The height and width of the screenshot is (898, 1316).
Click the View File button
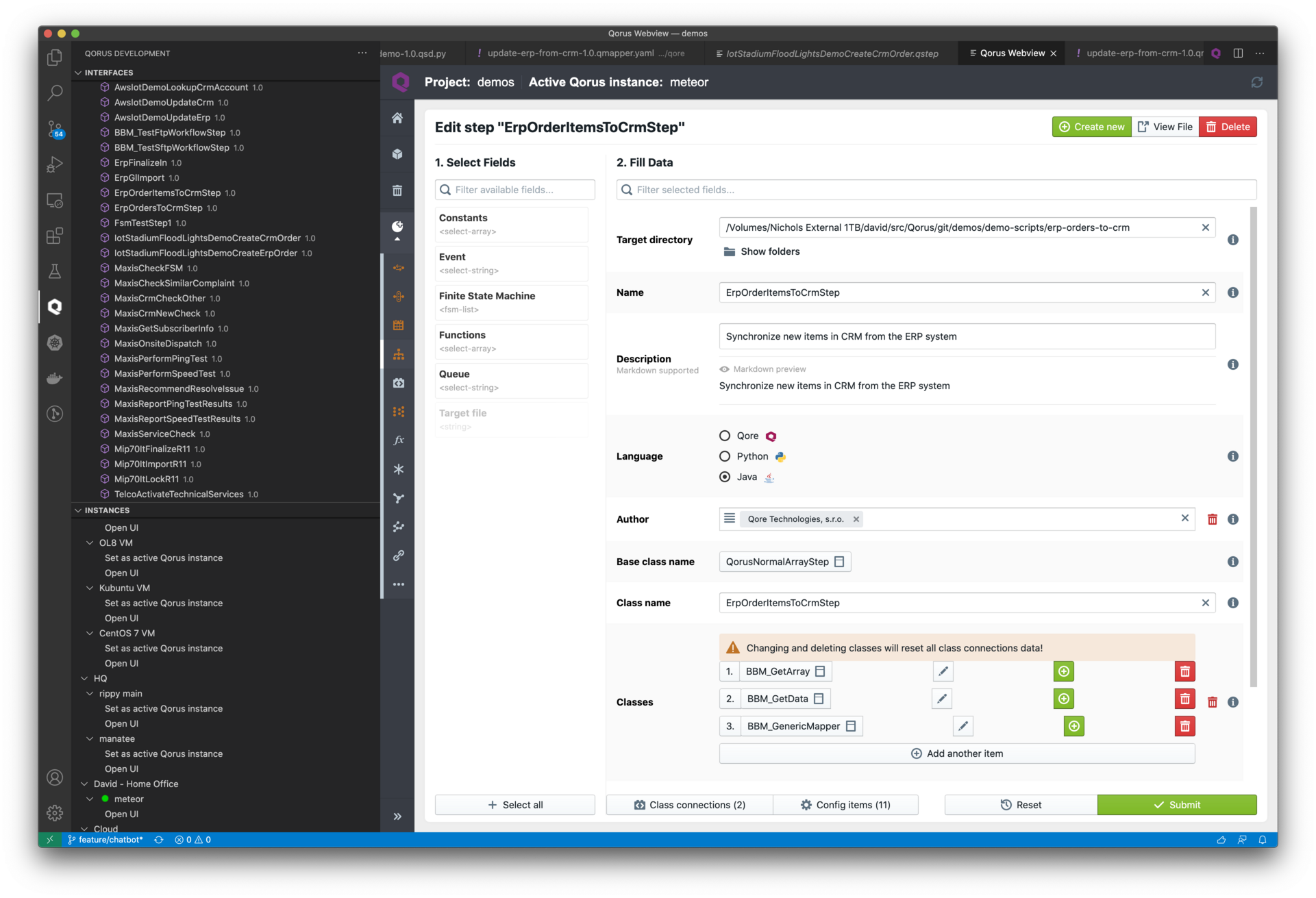click(x=1165, y=127)
